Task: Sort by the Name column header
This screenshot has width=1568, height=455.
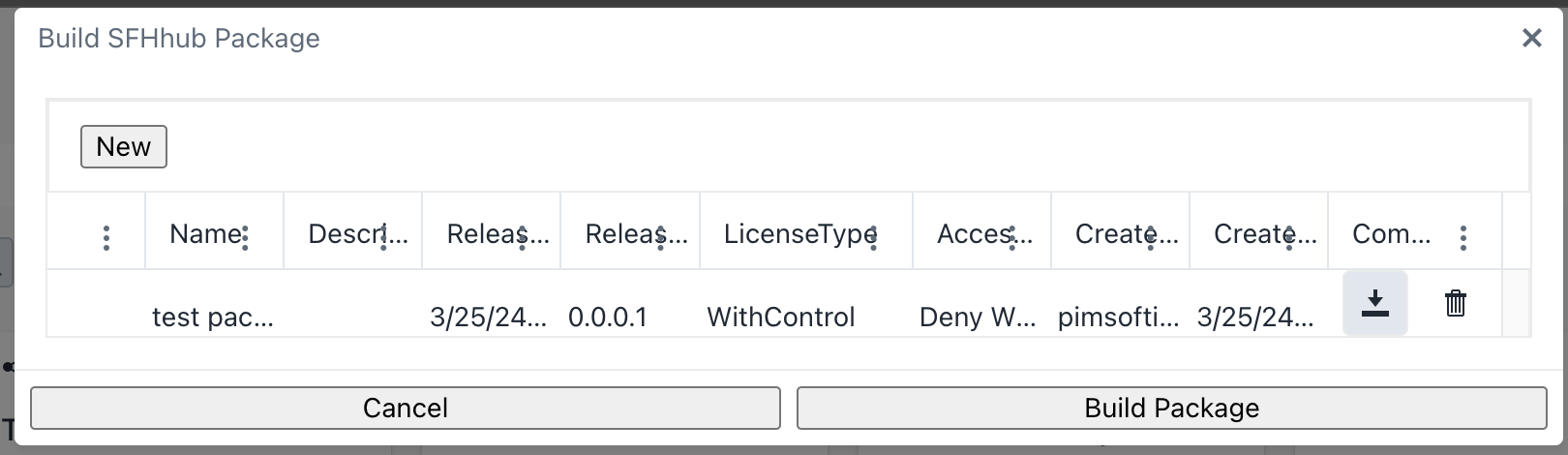Action: click(x=201, y=234)
